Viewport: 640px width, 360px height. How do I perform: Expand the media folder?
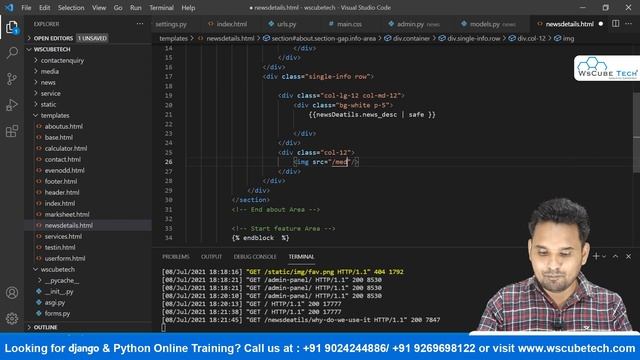pyautogui.click(x=88, y=71)
